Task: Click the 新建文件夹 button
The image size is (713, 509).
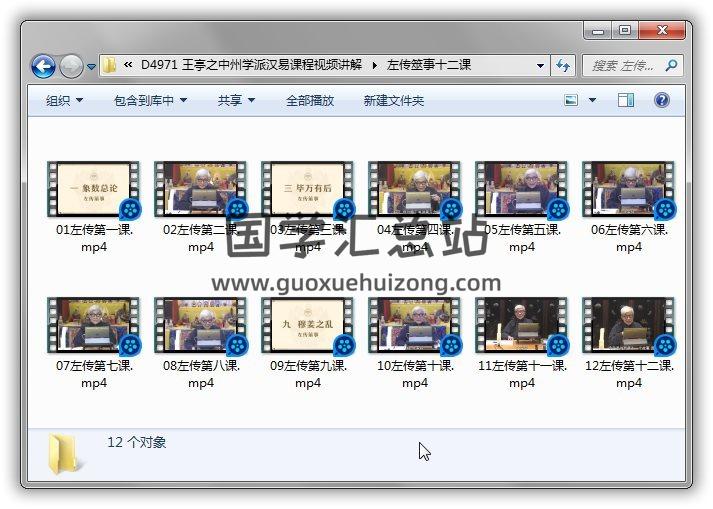Action: click(x=393, y=100)
